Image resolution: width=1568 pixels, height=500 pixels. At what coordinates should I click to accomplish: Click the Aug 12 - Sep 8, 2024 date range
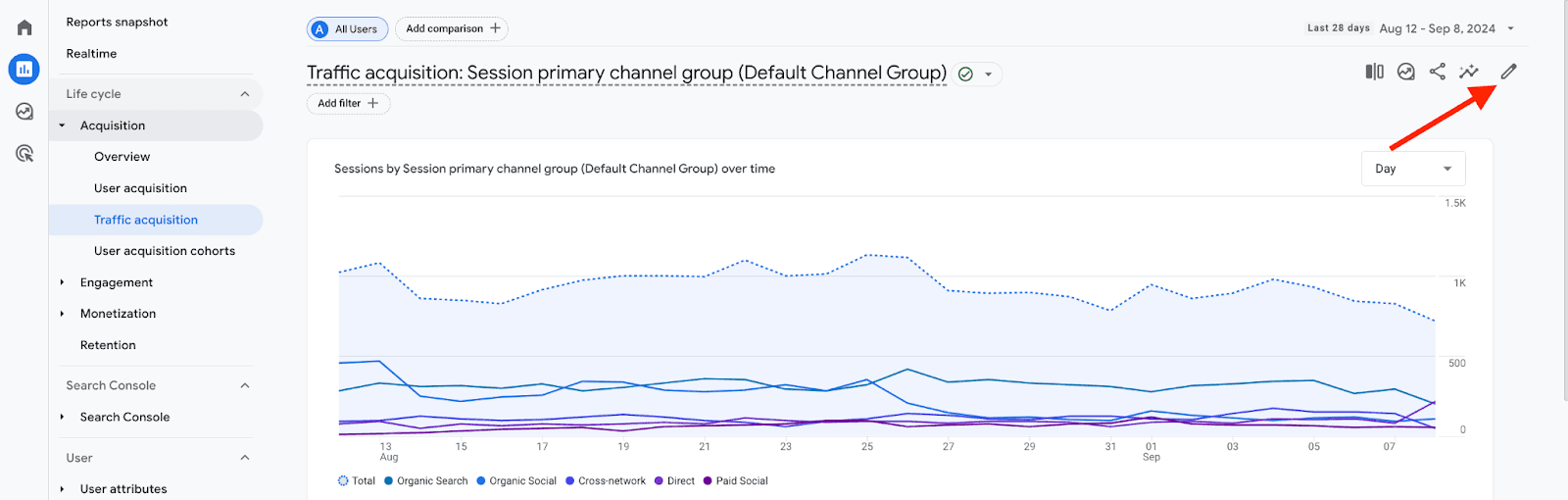pos(1437,28)
